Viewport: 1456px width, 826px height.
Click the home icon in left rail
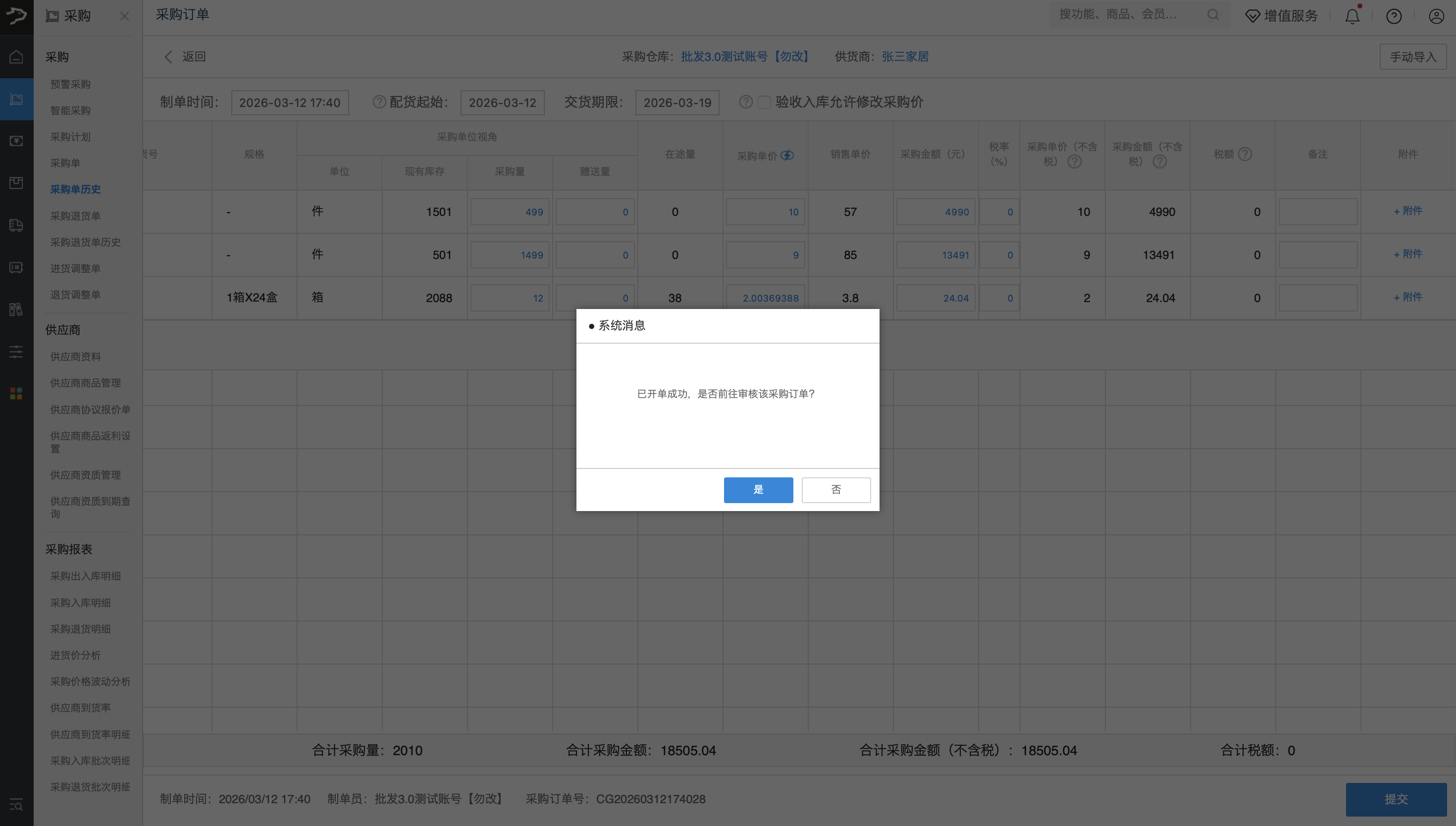pyautogui.click(x=16, y=57)
